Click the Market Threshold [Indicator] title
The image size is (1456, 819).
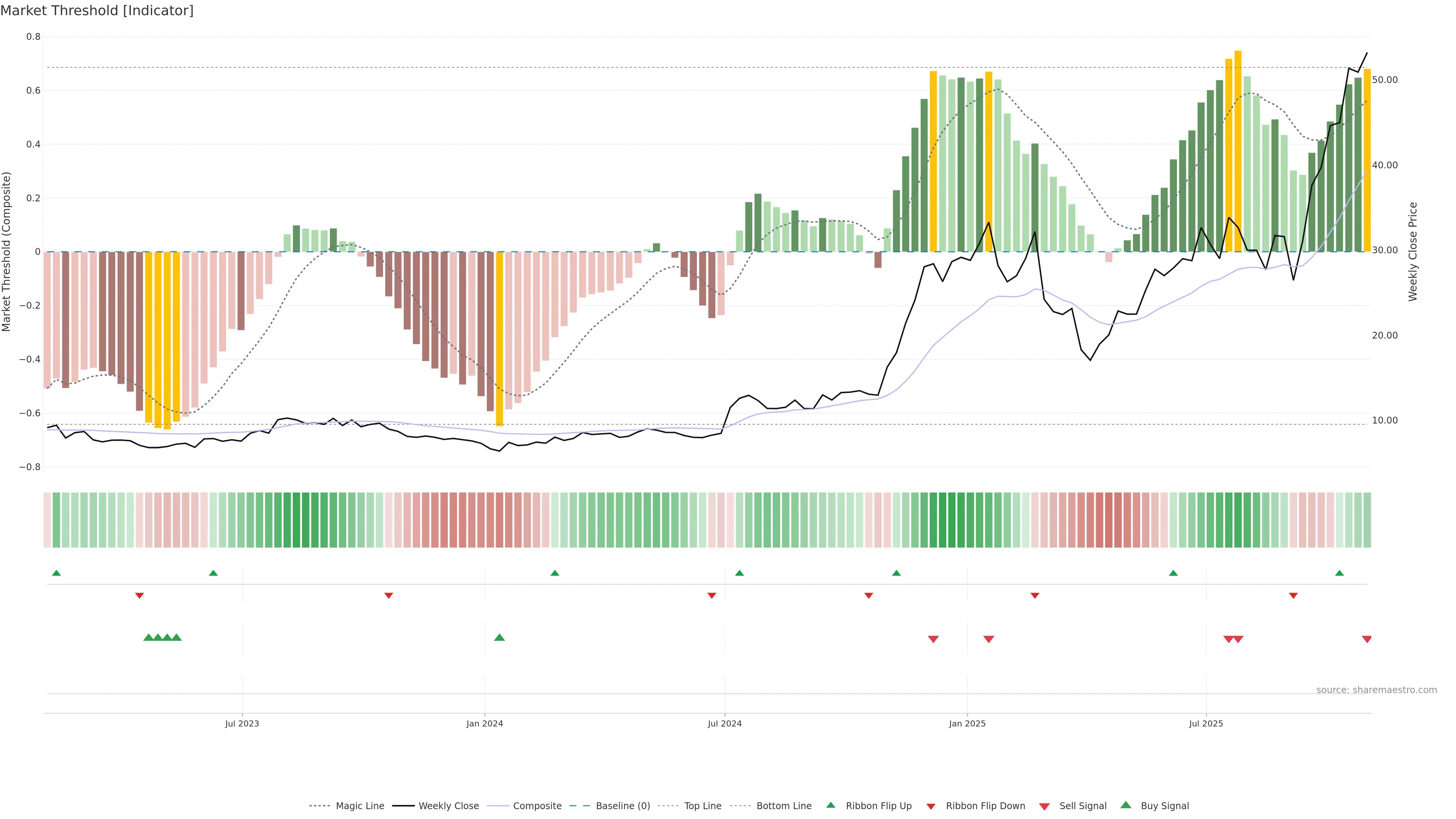(x=97, y=11)
